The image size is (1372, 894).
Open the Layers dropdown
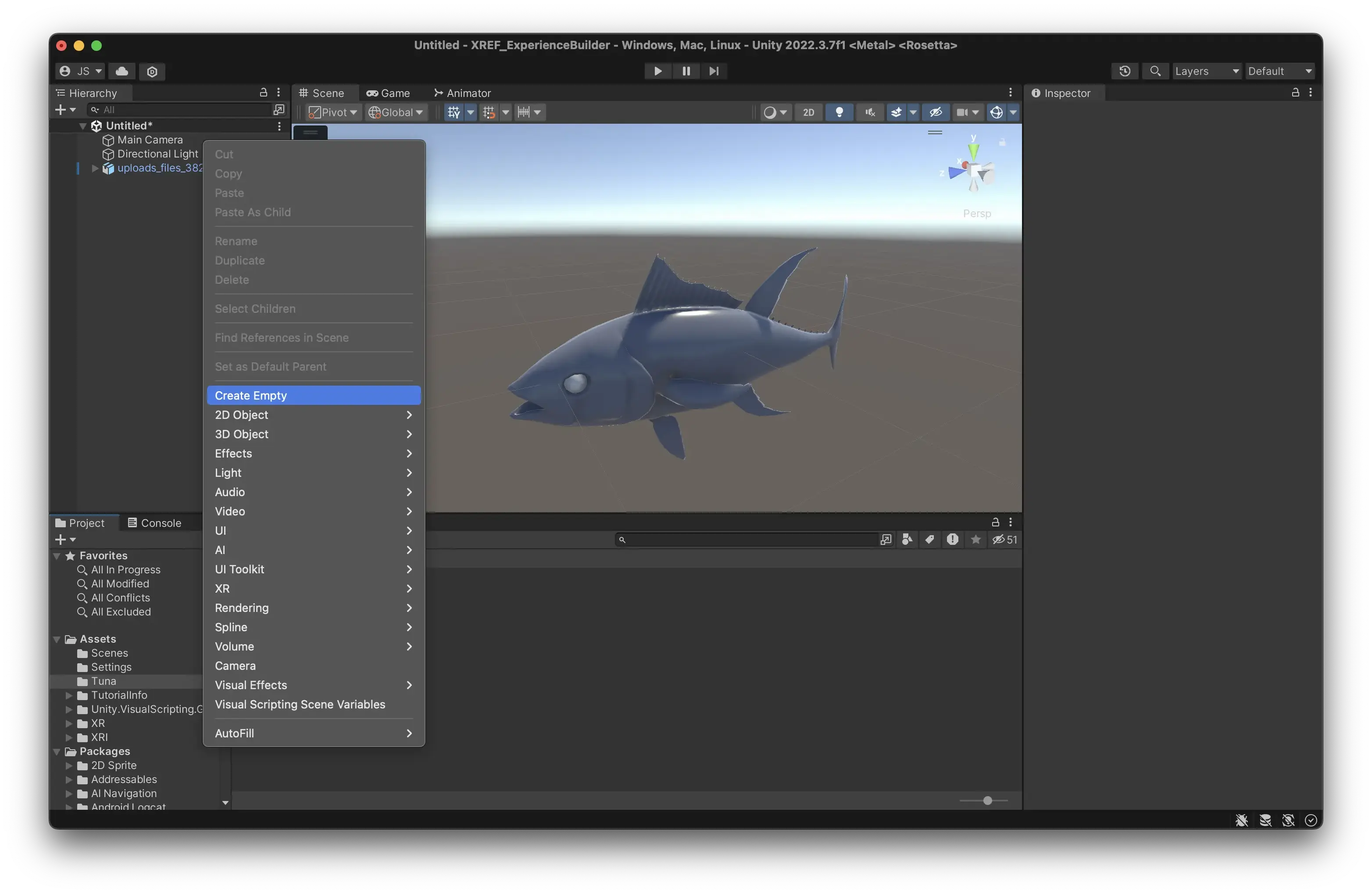point(1206,71)
